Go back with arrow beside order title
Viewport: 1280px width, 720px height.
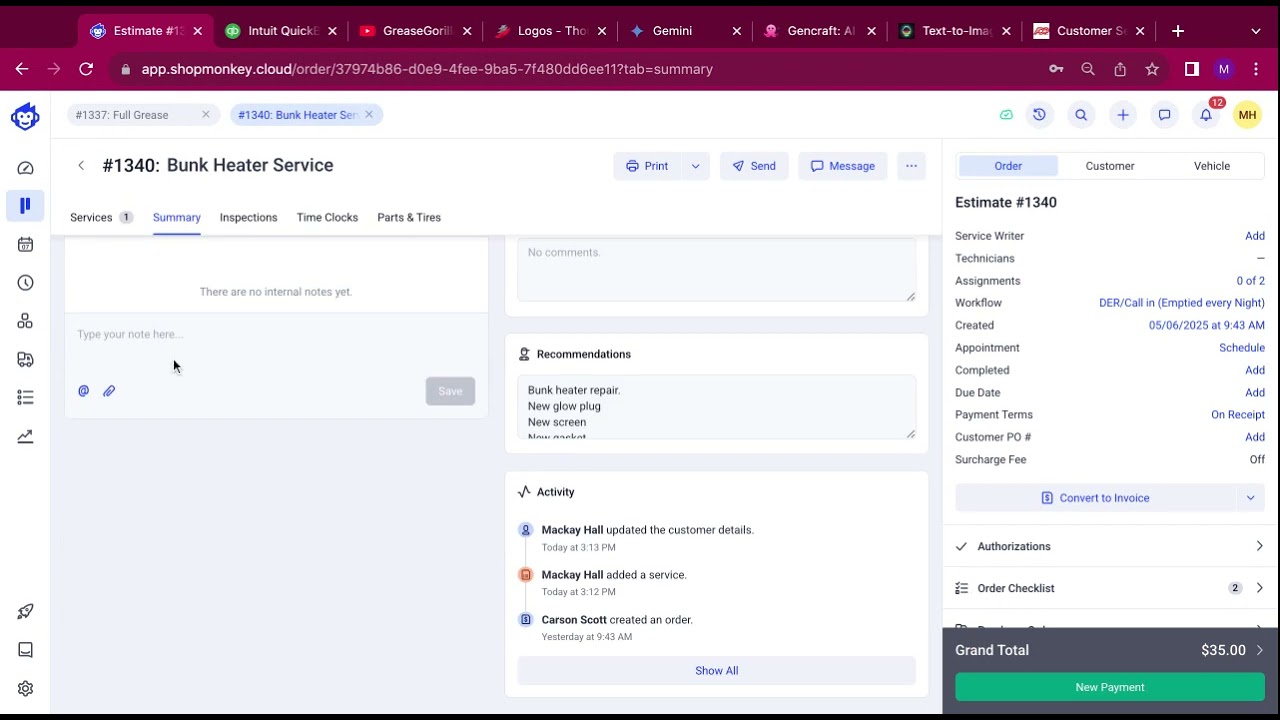(x=81, y=166)
